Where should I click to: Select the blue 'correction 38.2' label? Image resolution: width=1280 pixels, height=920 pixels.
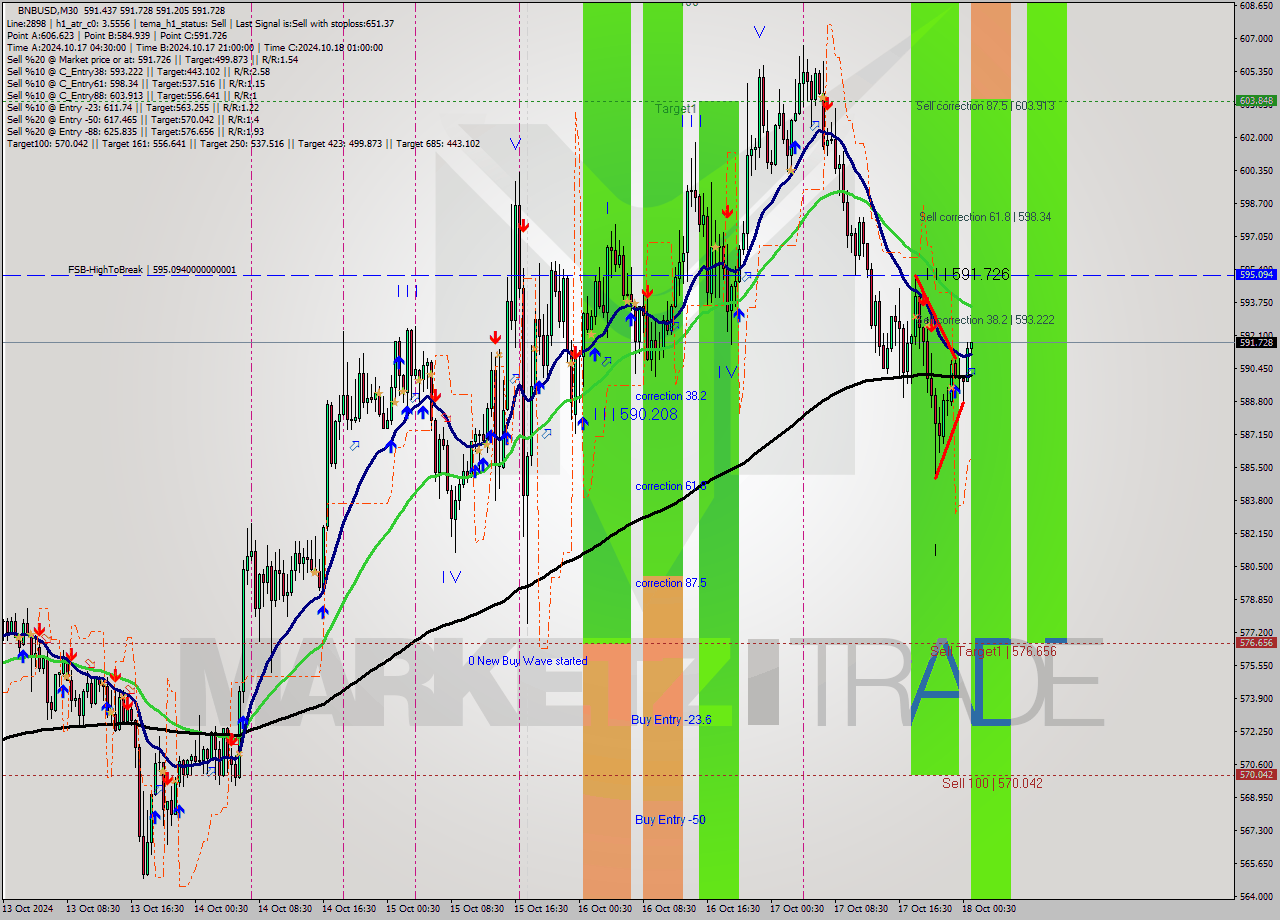tap(671, 396)
